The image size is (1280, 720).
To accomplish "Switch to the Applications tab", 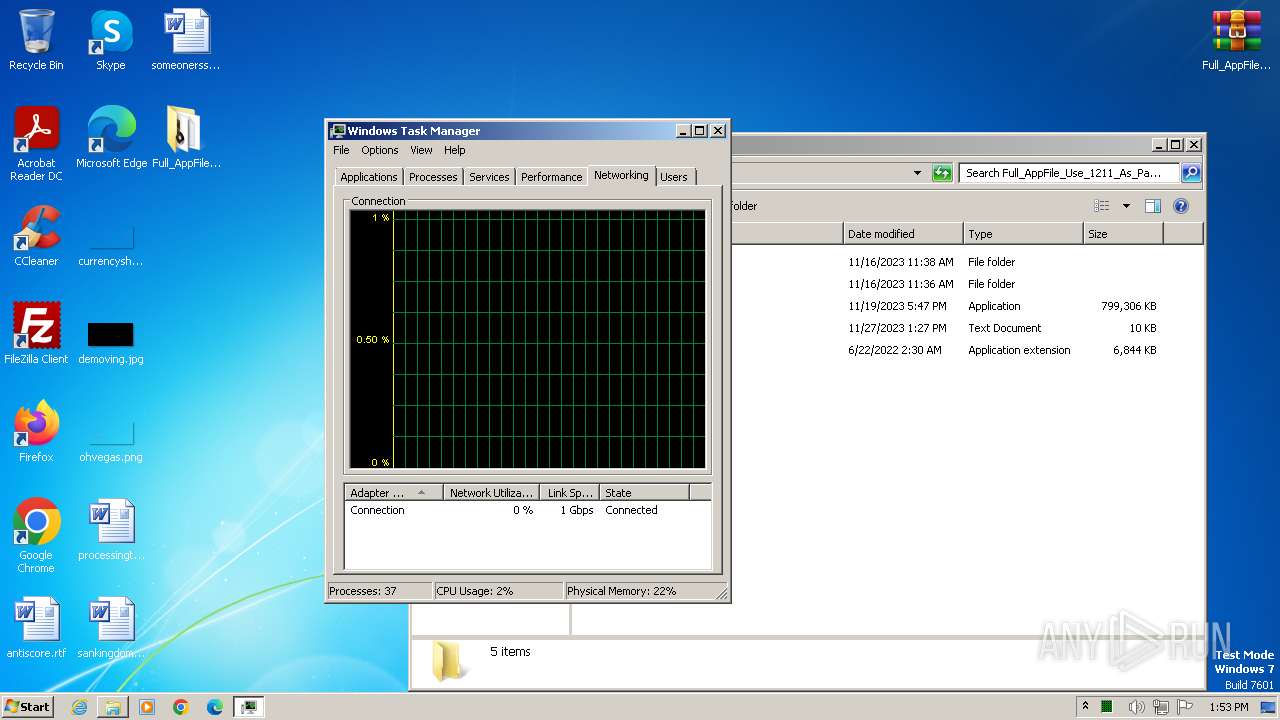I will click(x=369, y=177).
